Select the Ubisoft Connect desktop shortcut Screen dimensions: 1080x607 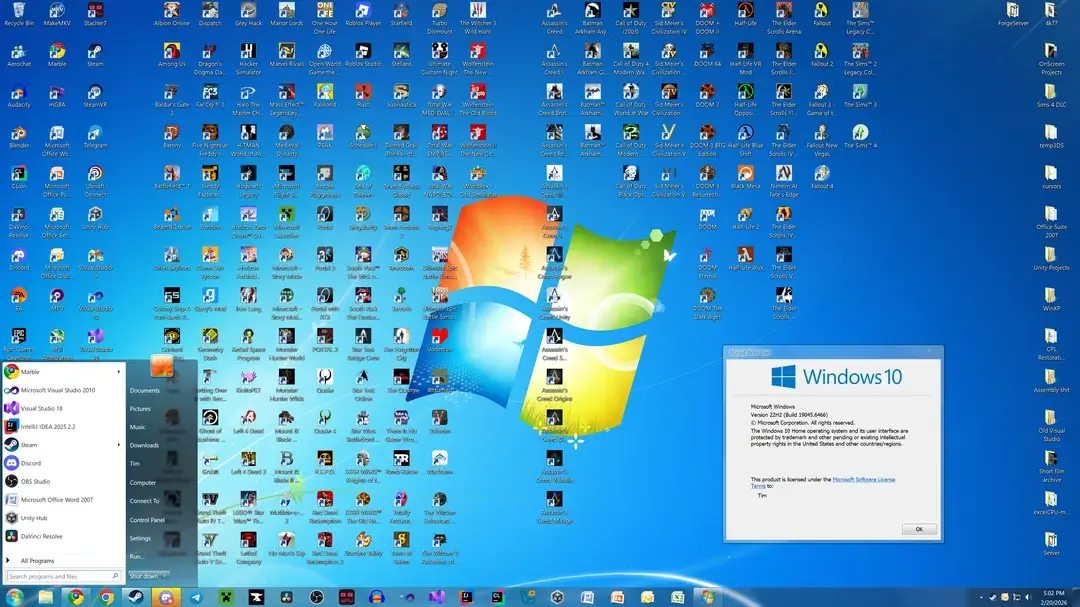click(95, 181)
